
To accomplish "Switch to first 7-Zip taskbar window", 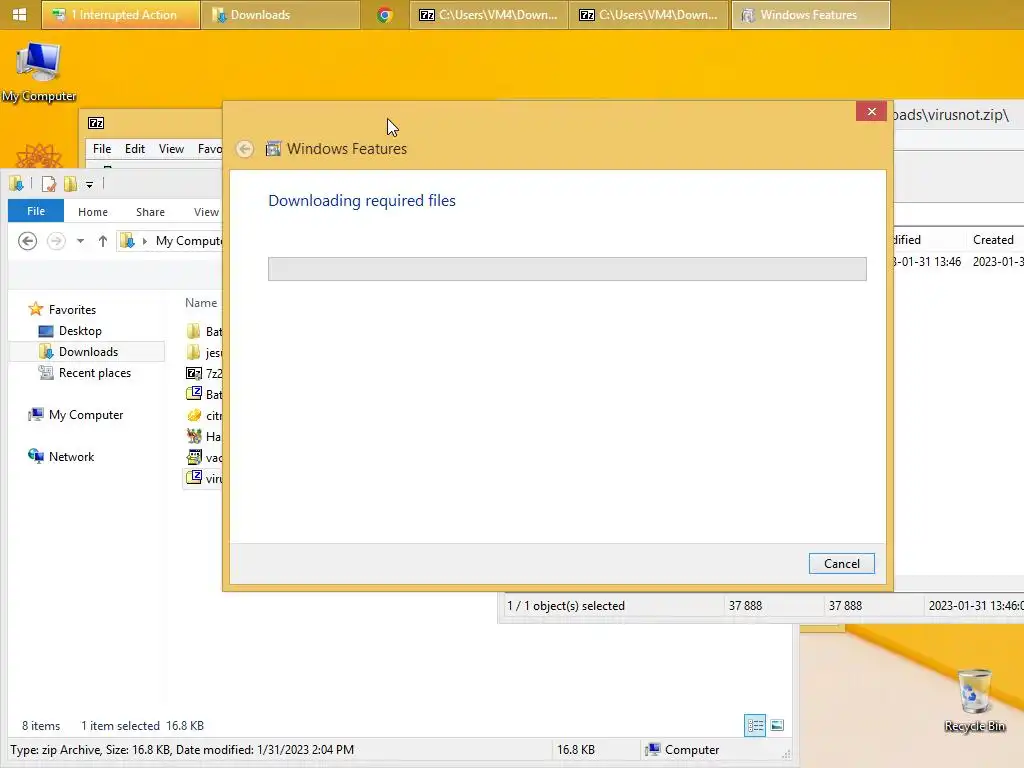I will click(x=489, y=15).
